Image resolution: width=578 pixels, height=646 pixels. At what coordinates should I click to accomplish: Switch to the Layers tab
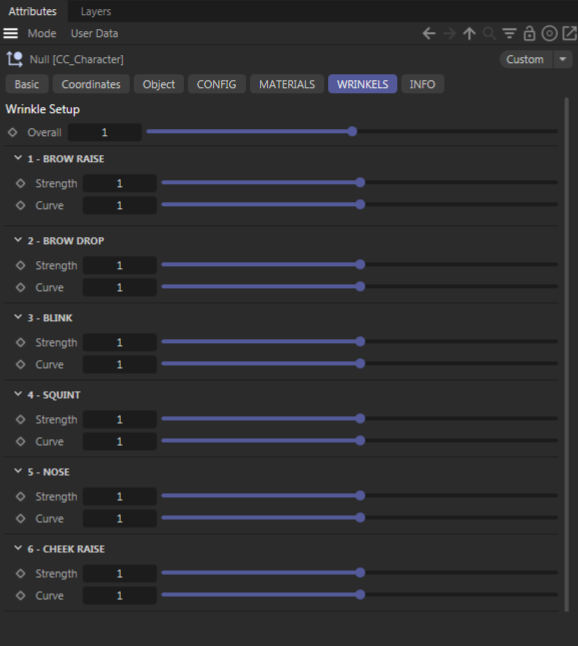pyautogui.click(x=96, y=12)
